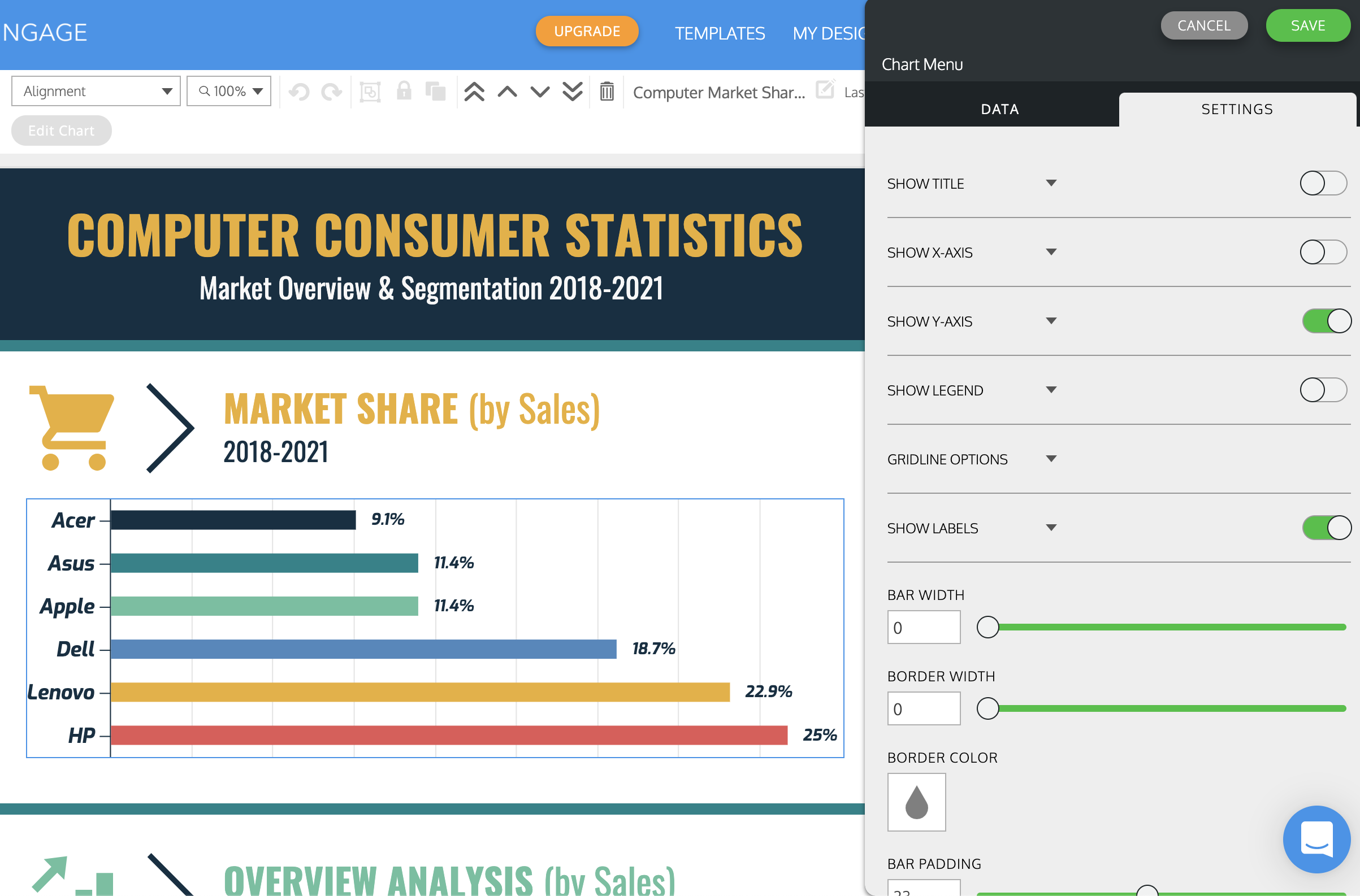Click design title Computer Market Shar...
This screenshot has height=896, width=1360.
coord(718,92)
